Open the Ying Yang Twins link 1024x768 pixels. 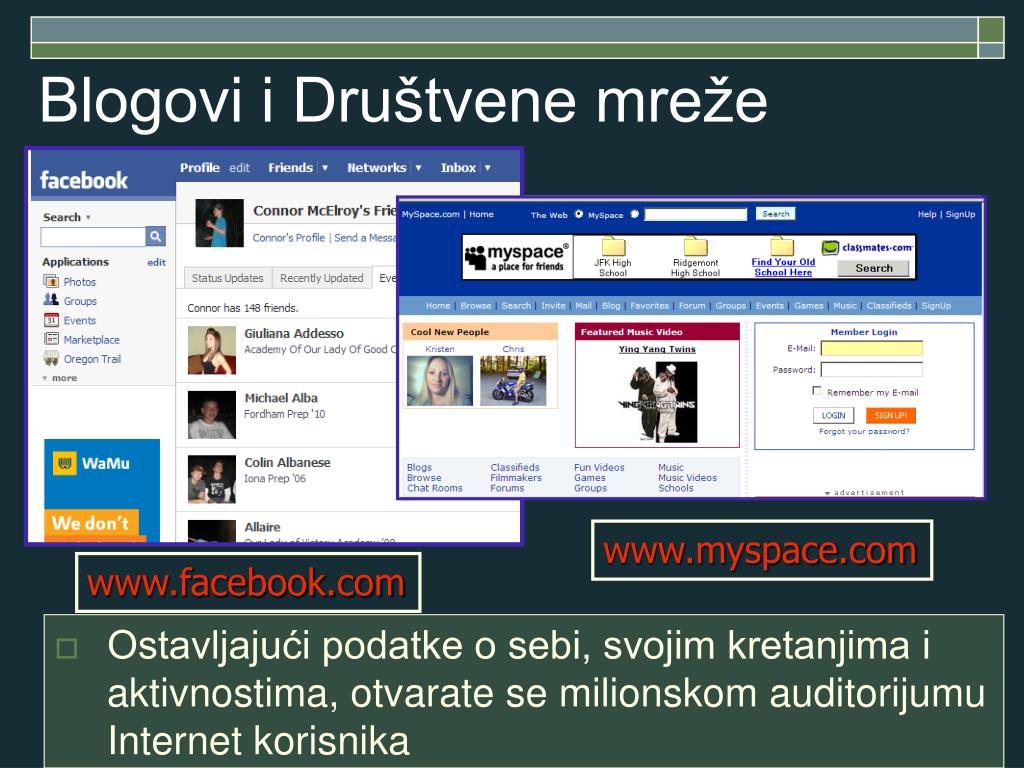click(x=657, y=349)
